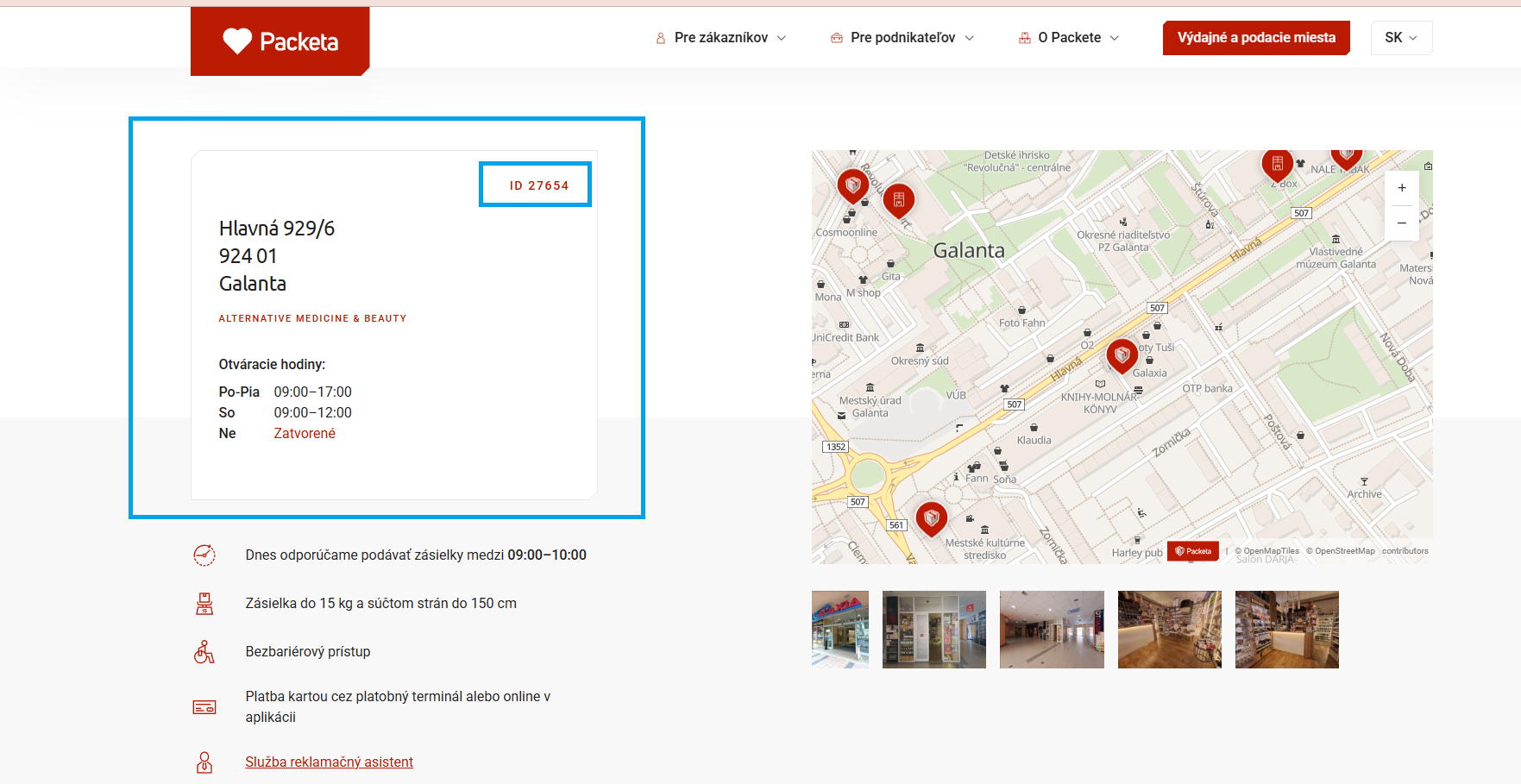Click Po-Pia hours 09:00–17:00

click(x=313, y=392)
